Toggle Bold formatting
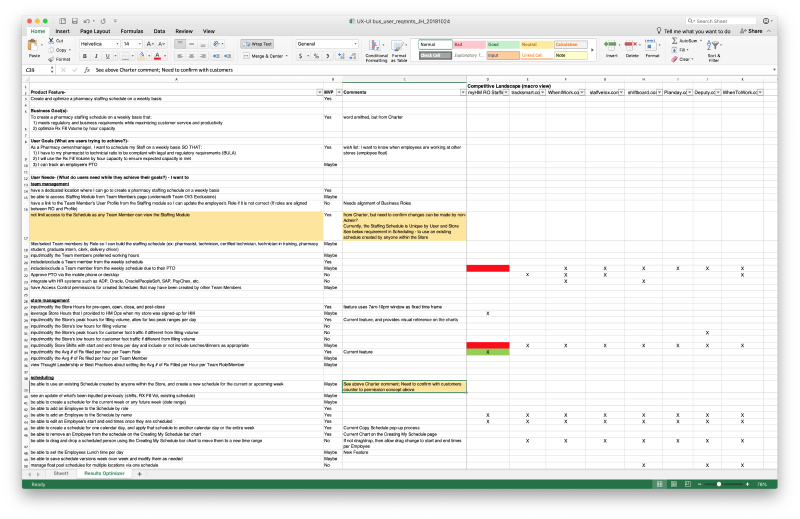This screenshot has height=519, width=800. [x=85, y=56]
